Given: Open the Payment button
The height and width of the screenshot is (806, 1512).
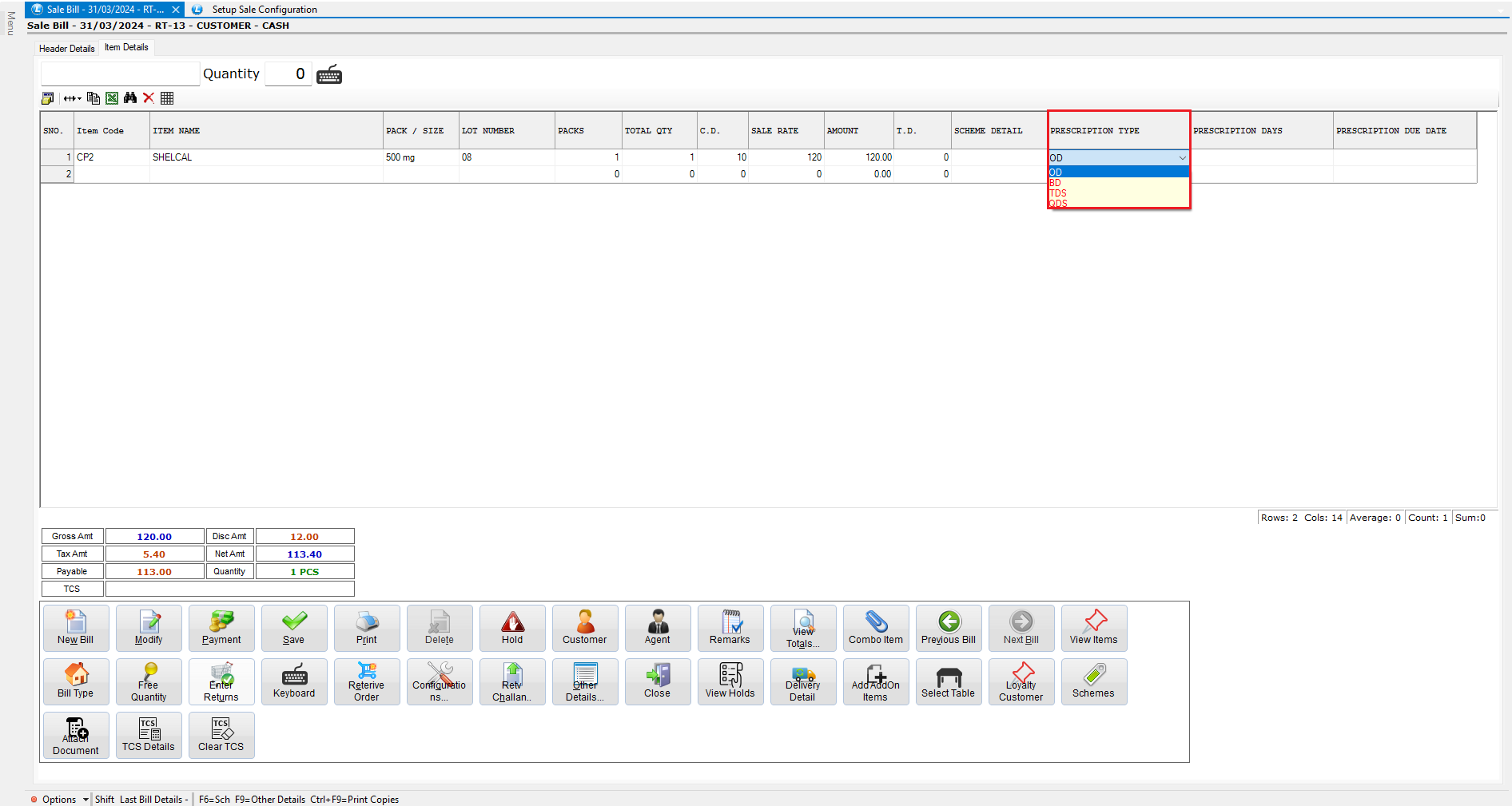Looking at the screenshot, I should (x=221, y=628).
